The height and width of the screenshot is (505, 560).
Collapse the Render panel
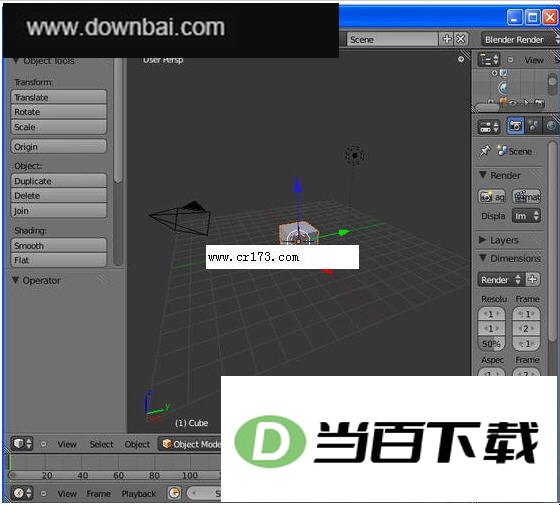pos(483,175)
